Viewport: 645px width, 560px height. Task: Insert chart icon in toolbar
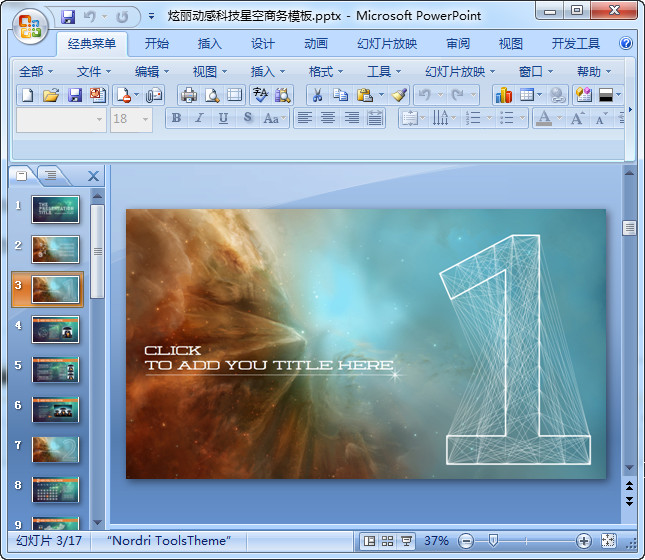[x=504, y=95]
